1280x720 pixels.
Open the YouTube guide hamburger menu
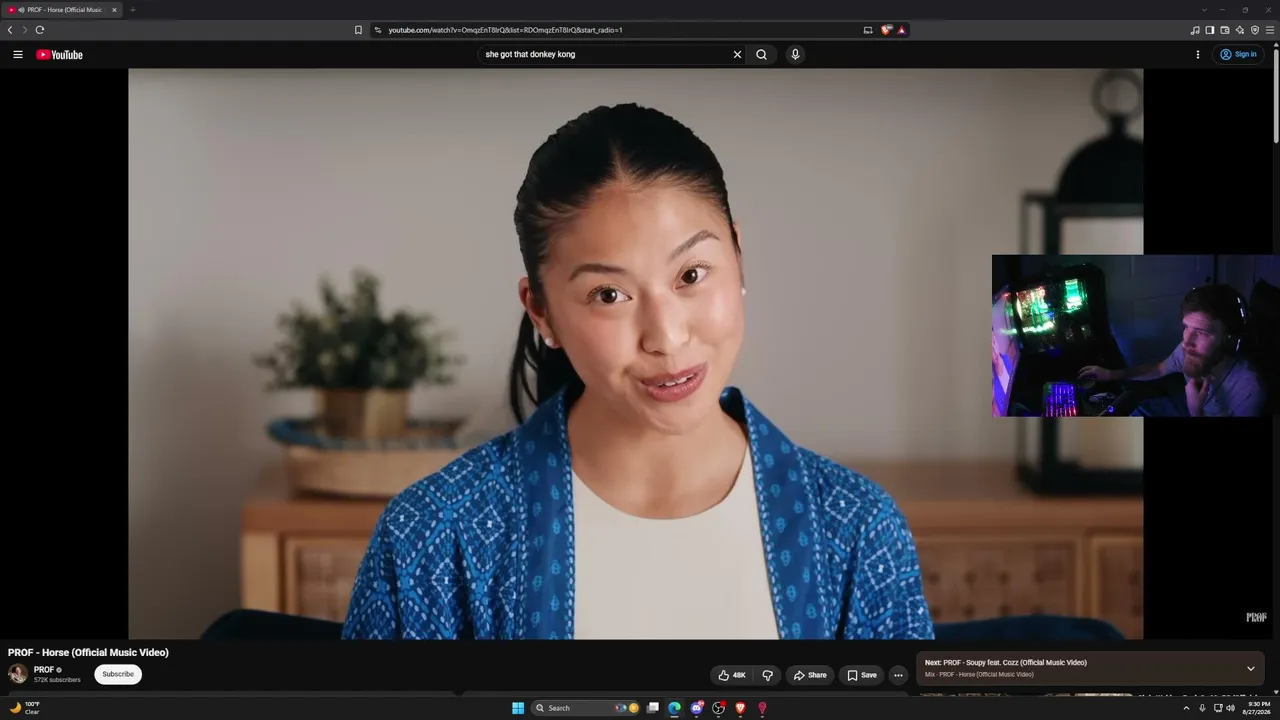pos(18,55)
